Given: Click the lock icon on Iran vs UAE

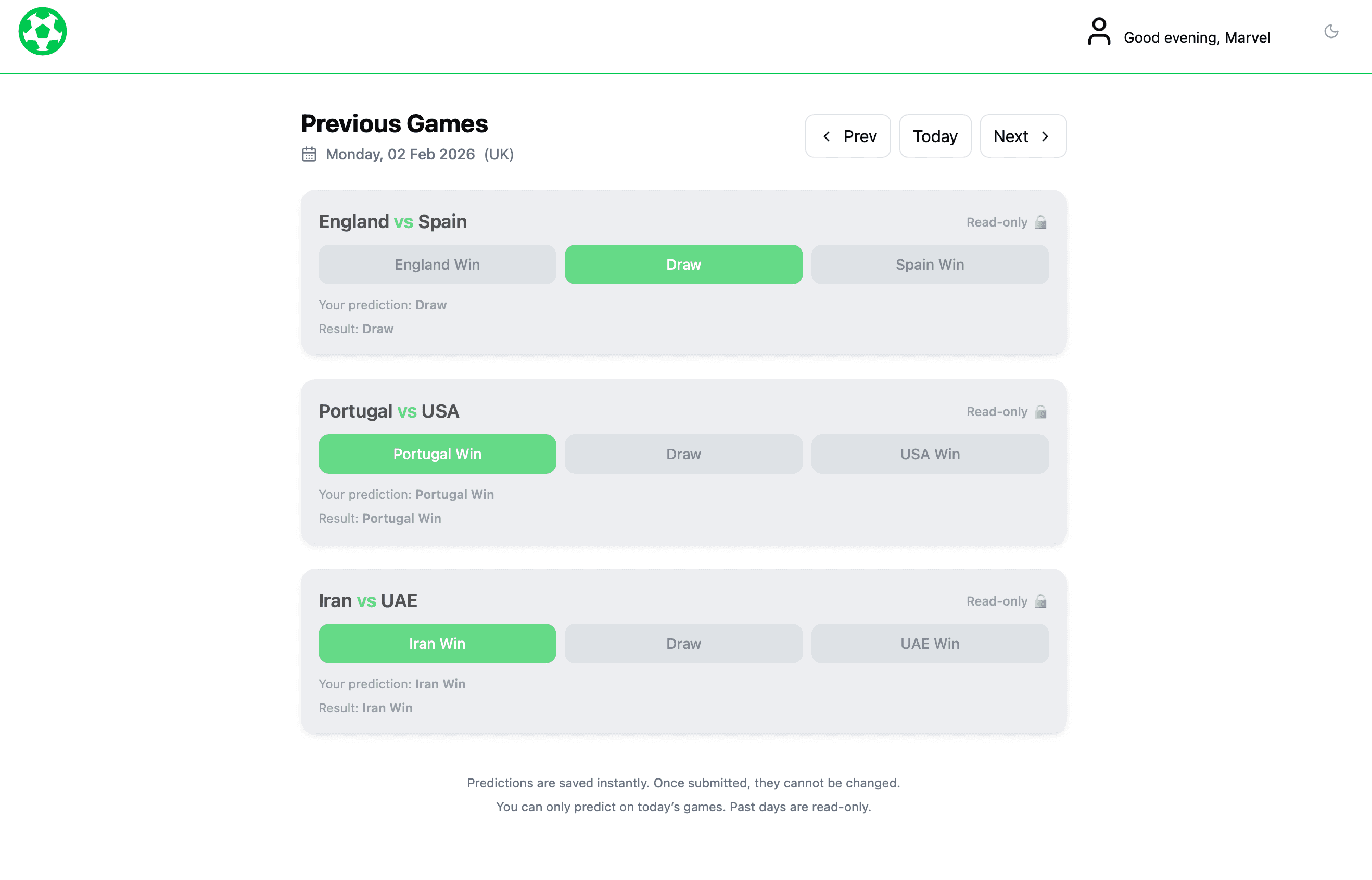Looking at the screenshot, I should 1040,601.
